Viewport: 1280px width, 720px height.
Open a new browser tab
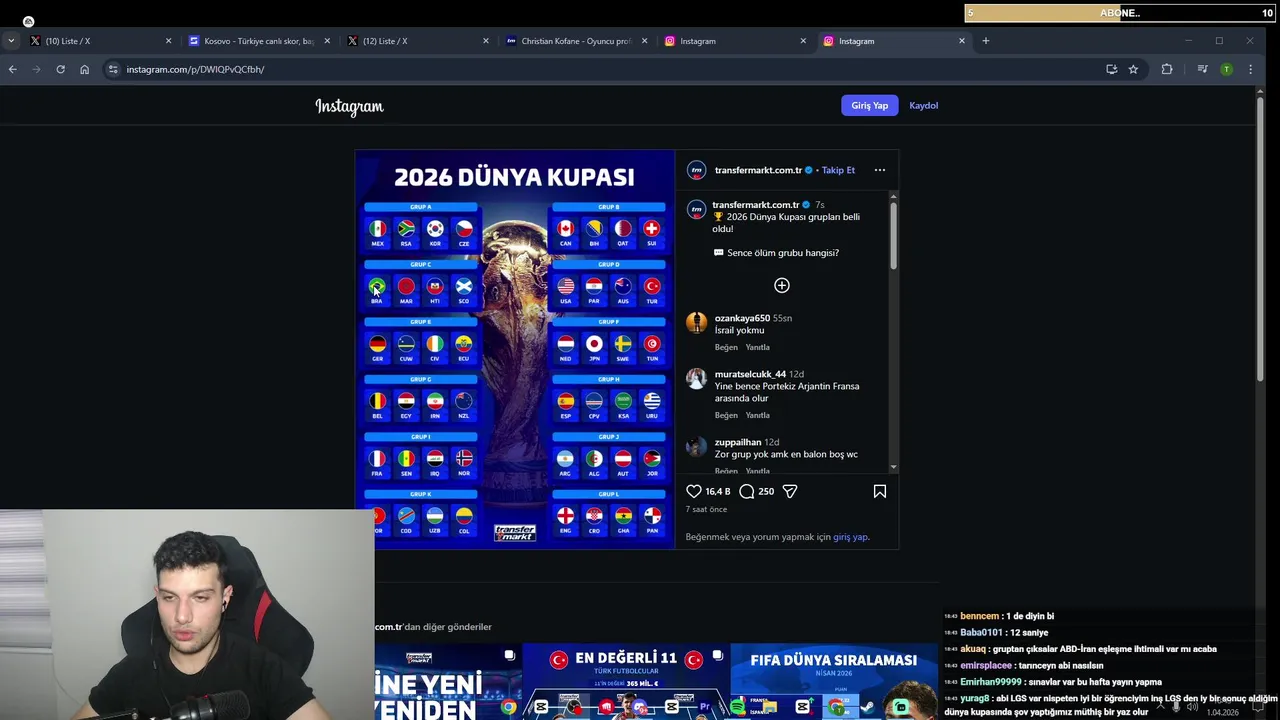click(985, 41)
